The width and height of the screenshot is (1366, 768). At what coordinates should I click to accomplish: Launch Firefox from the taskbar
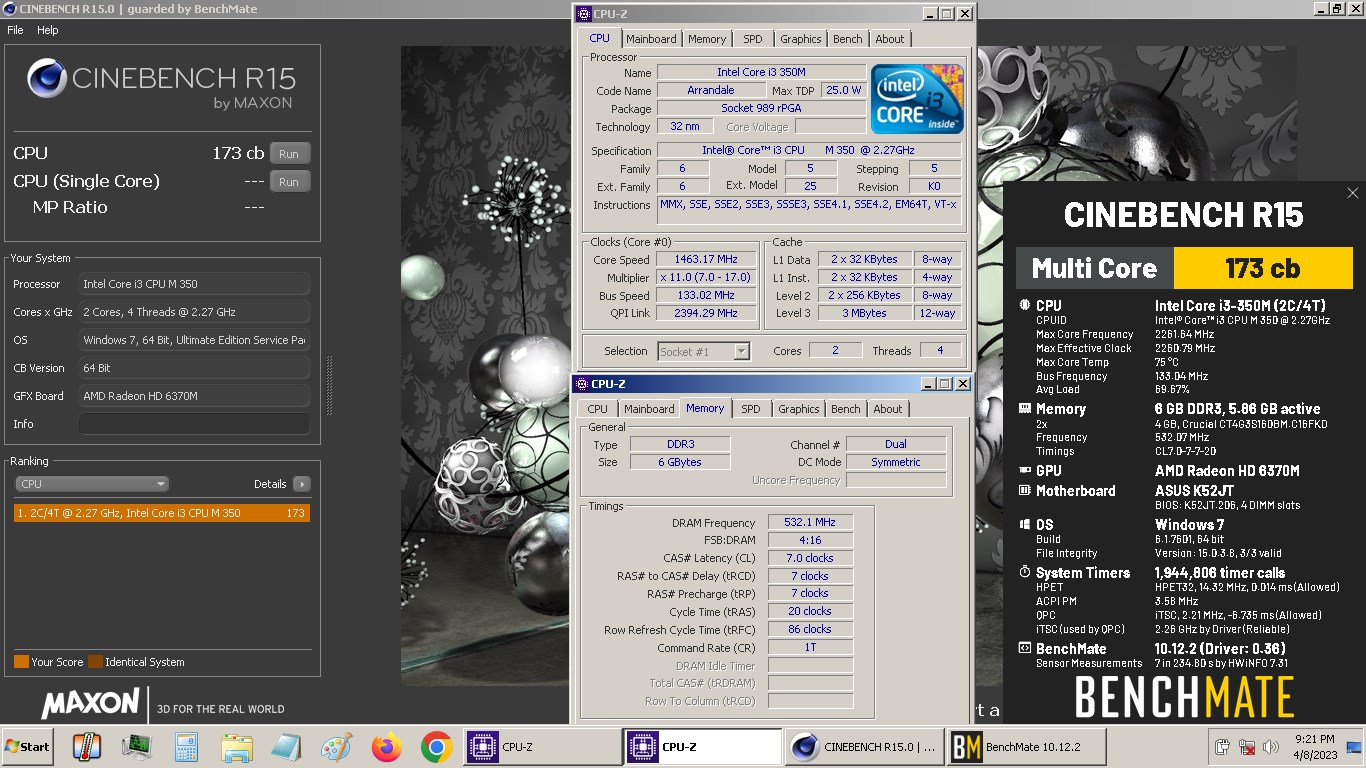click(386, 746)
